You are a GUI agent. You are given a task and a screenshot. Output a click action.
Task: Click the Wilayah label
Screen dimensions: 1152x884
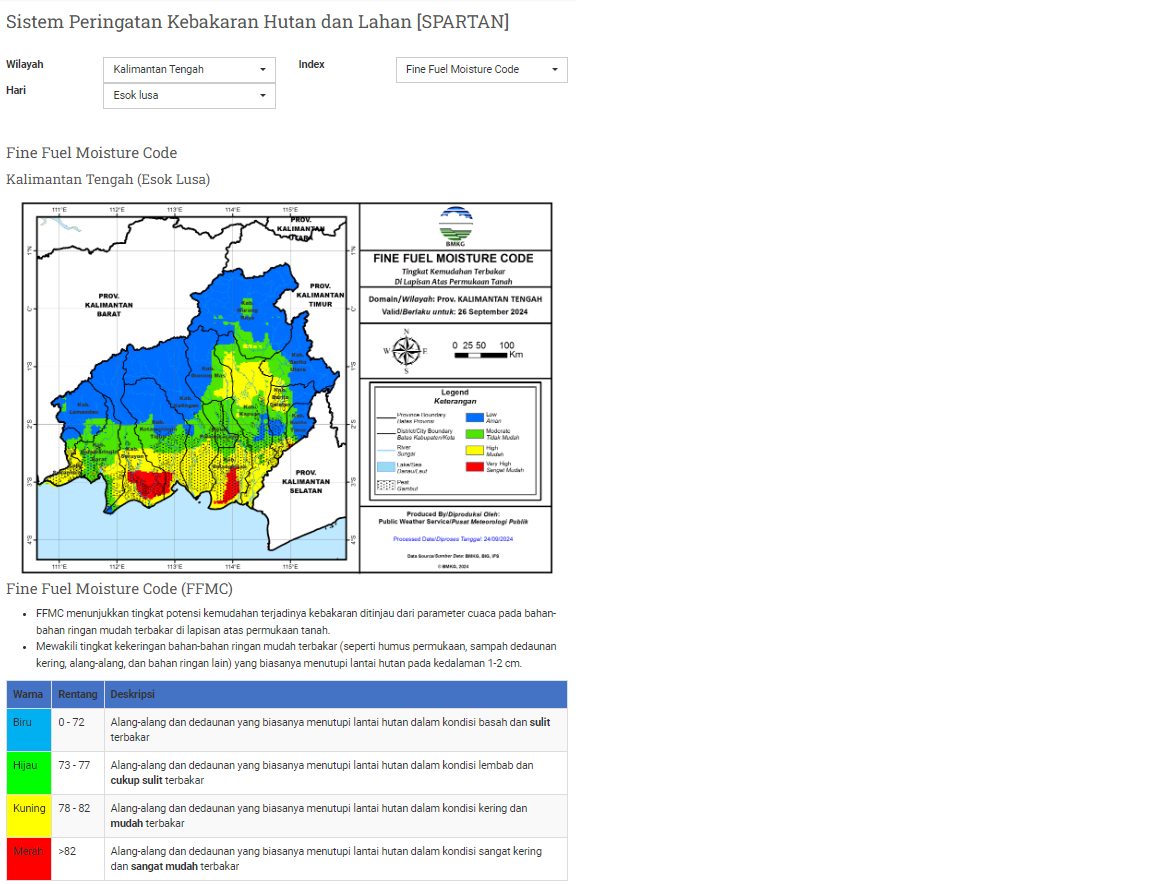[x=25, y=65]
